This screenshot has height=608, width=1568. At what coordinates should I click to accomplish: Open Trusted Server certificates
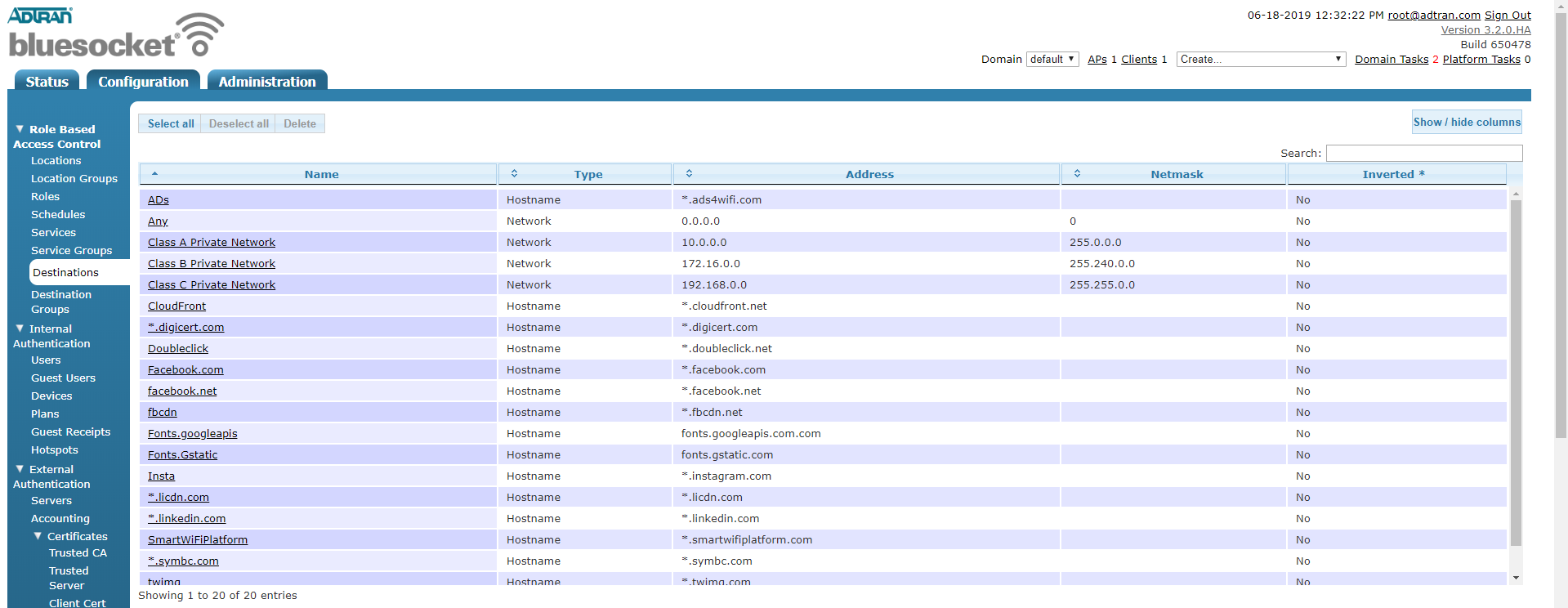click(x=69, y=578)
